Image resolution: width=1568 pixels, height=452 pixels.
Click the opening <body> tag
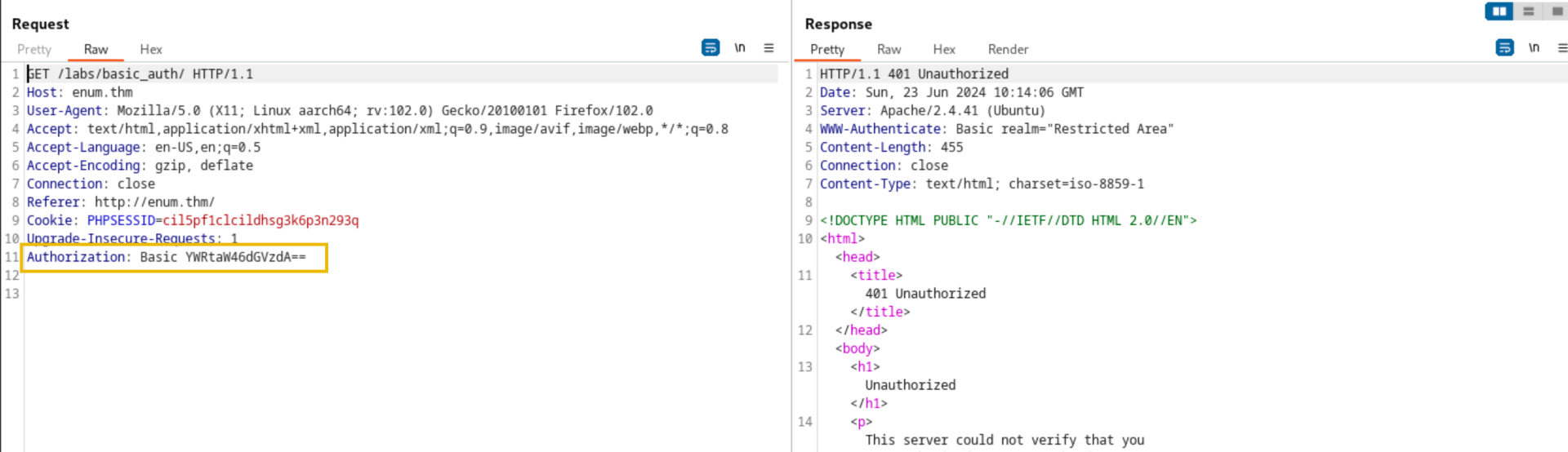pyautogui.click(x=857, y=348)
